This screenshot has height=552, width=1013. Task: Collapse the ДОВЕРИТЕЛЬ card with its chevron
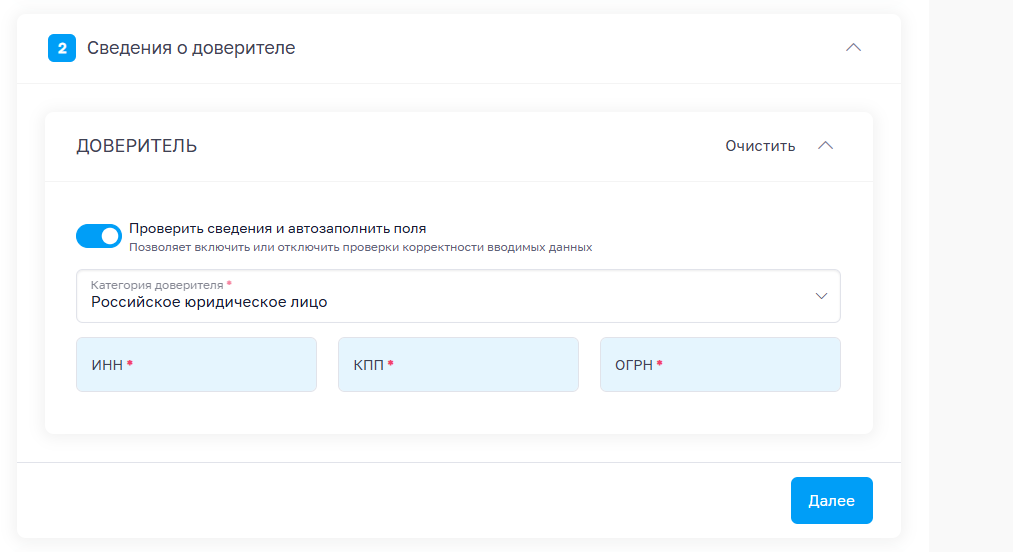[x=825, y=145]
